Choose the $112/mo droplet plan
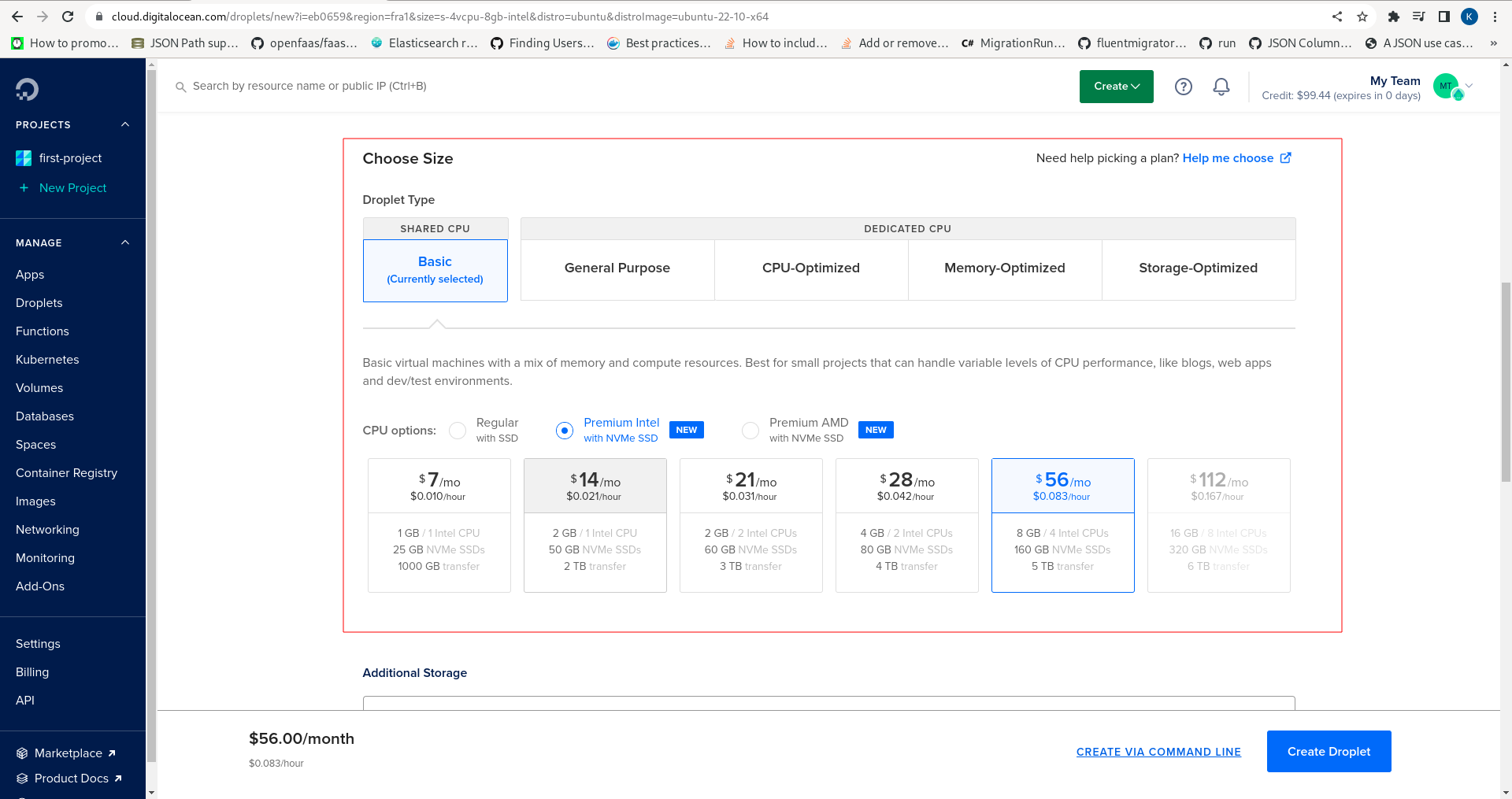Image resolution: width=1512 pixels, height=799 pixels. point(1219,525)
